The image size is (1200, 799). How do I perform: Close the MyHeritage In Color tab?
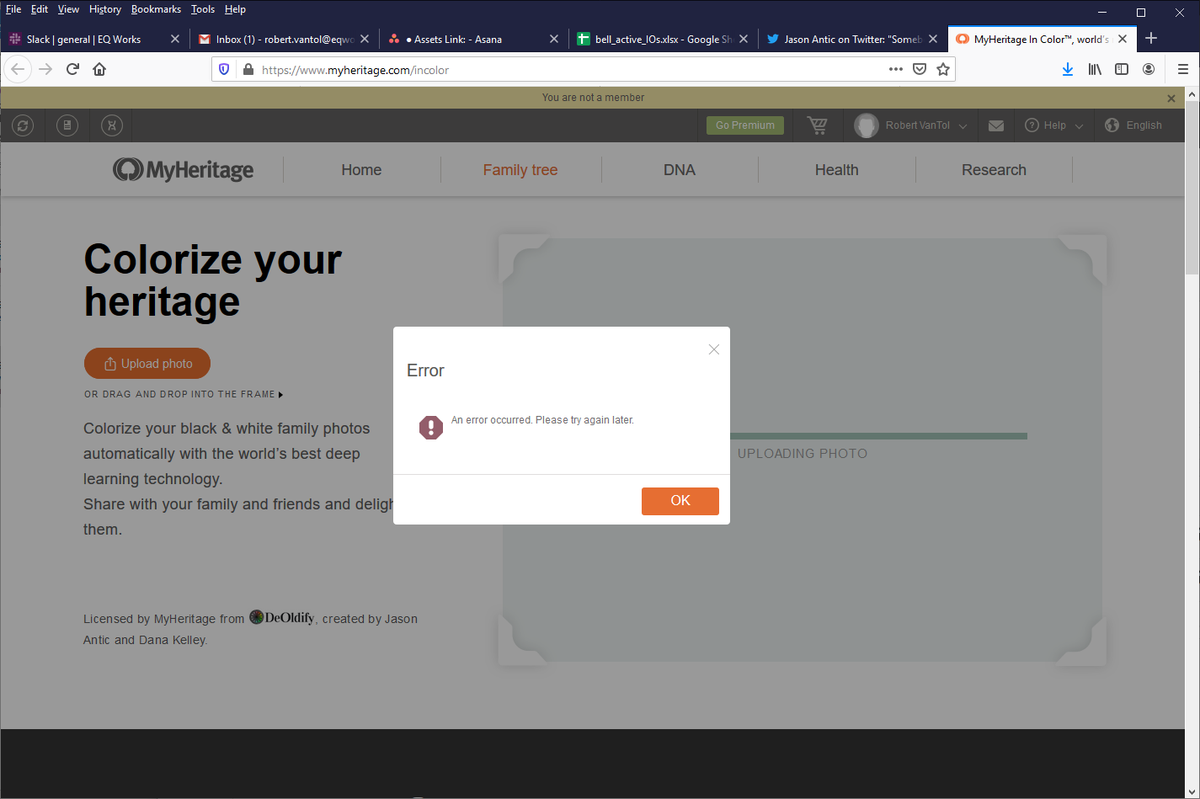coord(1122,39)
